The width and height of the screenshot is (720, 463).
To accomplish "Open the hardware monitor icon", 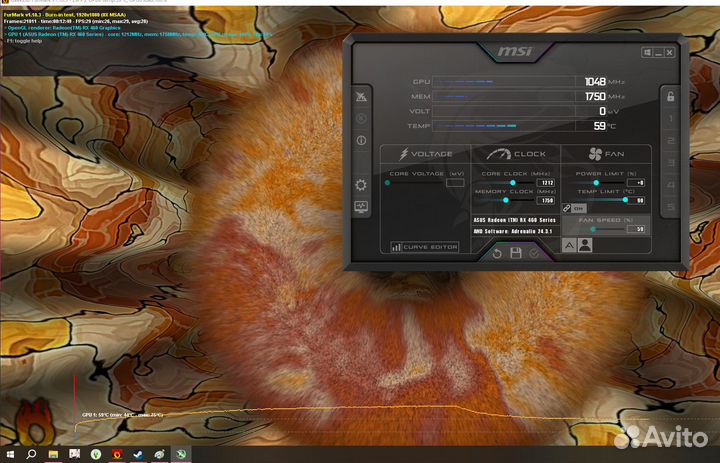I will pos(361,207).
